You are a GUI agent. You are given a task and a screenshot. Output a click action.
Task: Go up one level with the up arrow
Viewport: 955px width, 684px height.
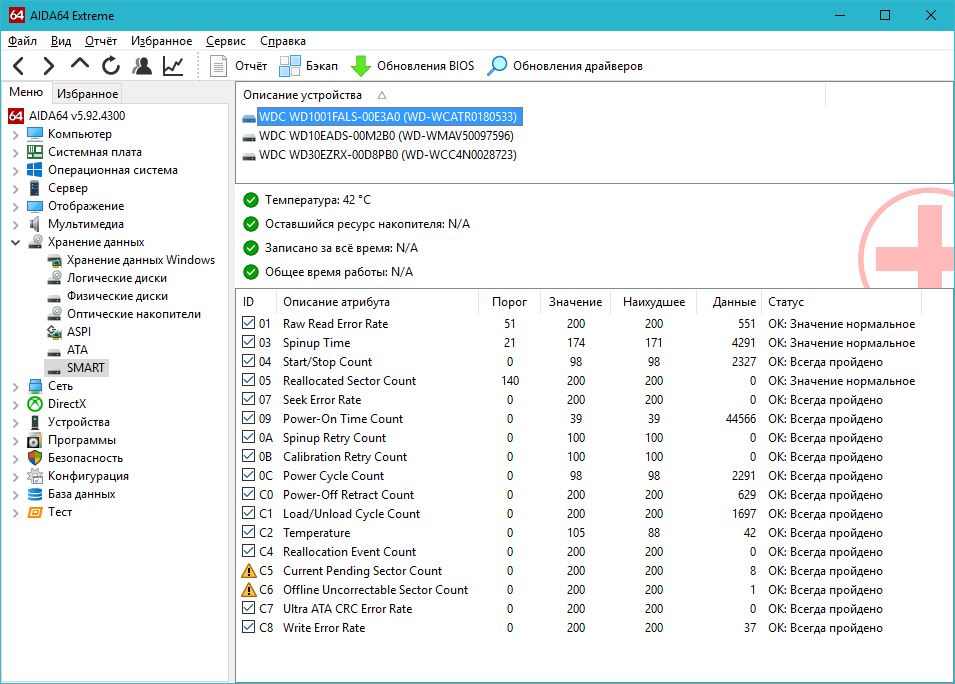[x=80, y=65]
